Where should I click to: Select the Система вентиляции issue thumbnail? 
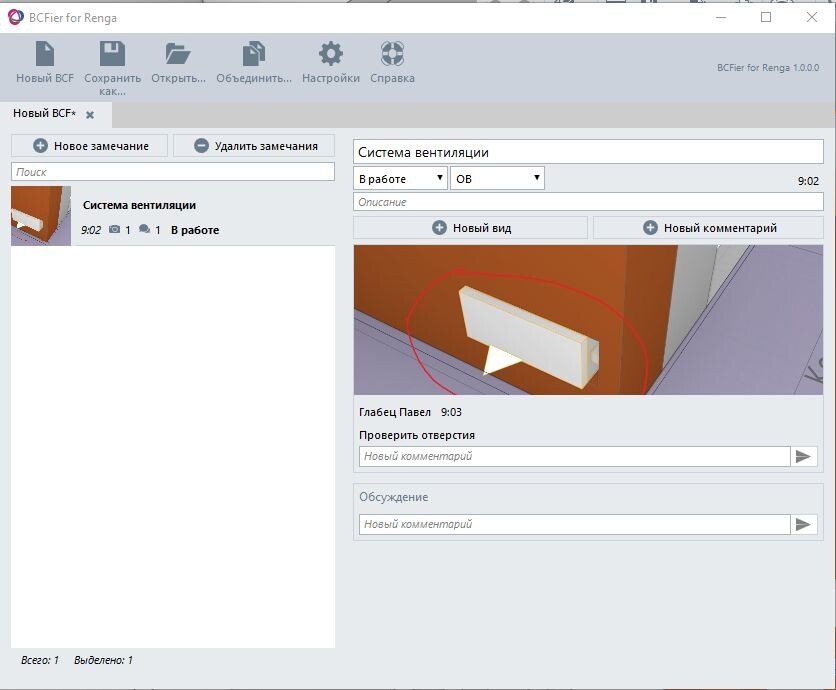point(41,216)
